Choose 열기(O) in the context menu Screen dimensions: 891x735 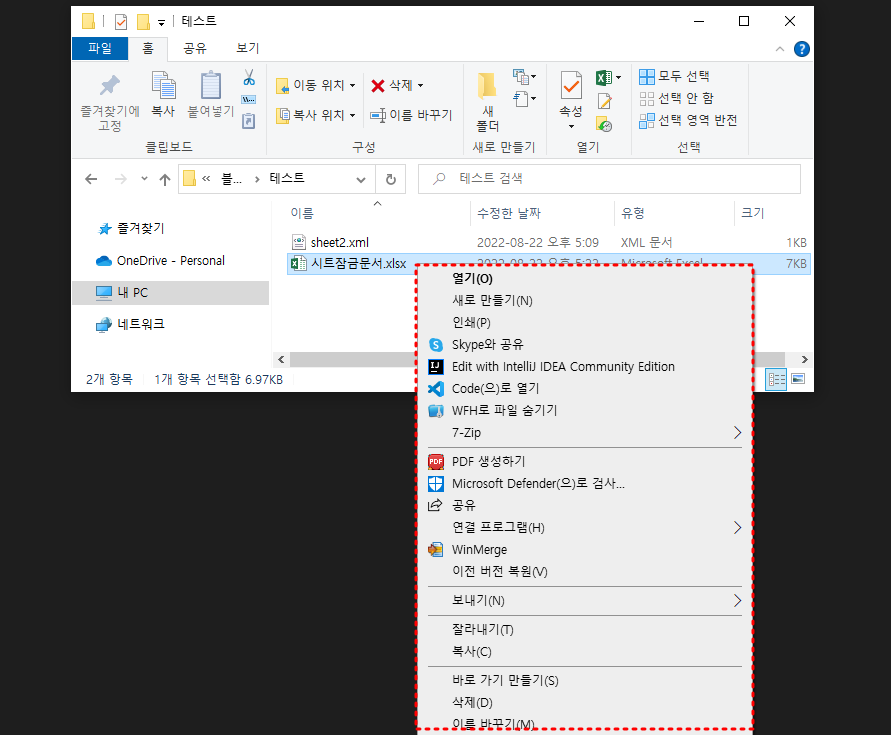pos(585,279)
